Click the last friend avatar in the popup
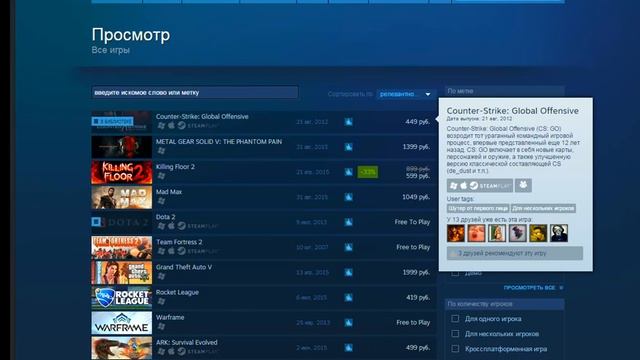Screen dimensions: 640x360 pyautogui.click(x=559, y=233)
